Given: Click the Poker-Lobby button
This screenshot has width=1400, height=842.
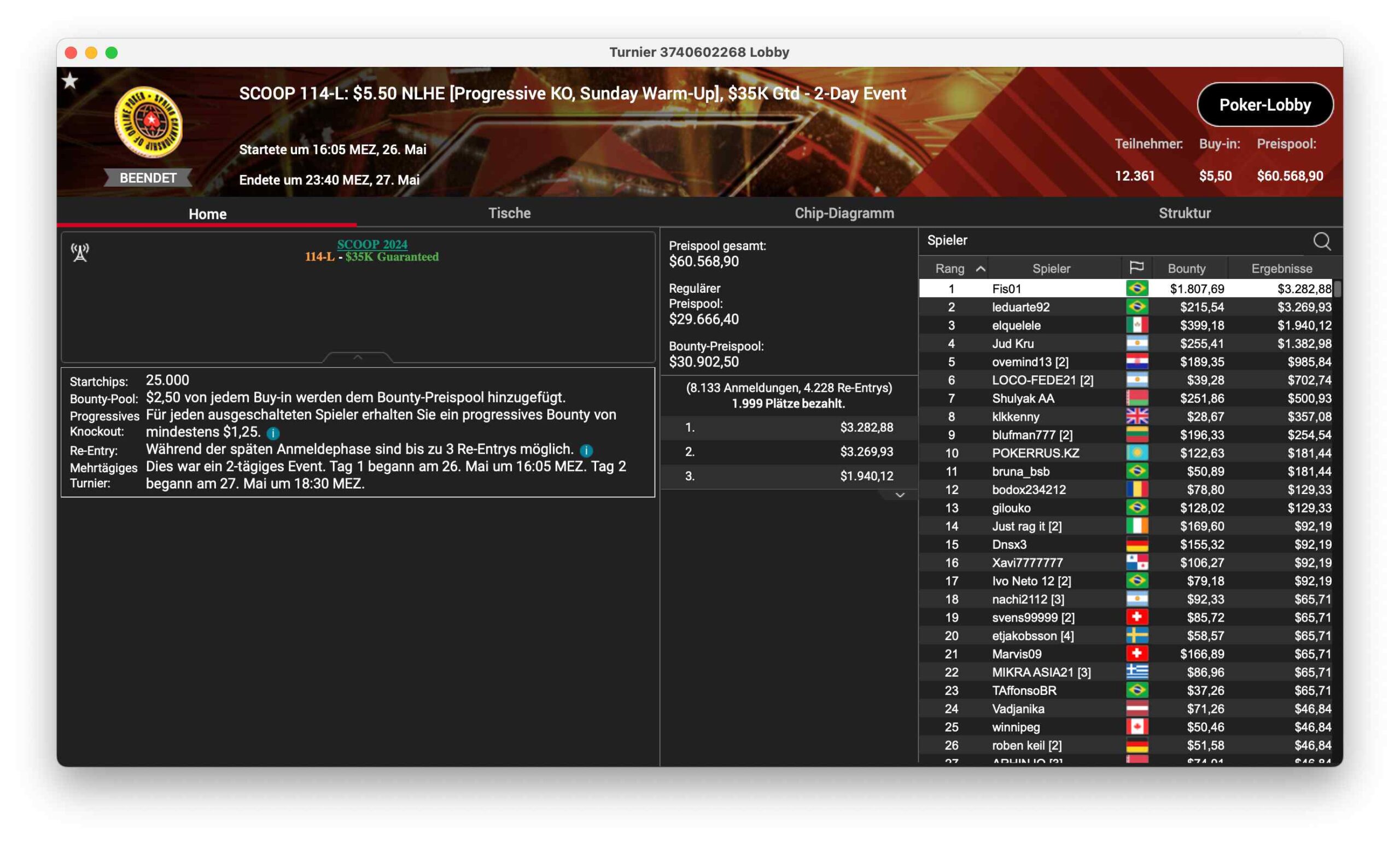Looking at the screenshot, I should (1264, 105).
